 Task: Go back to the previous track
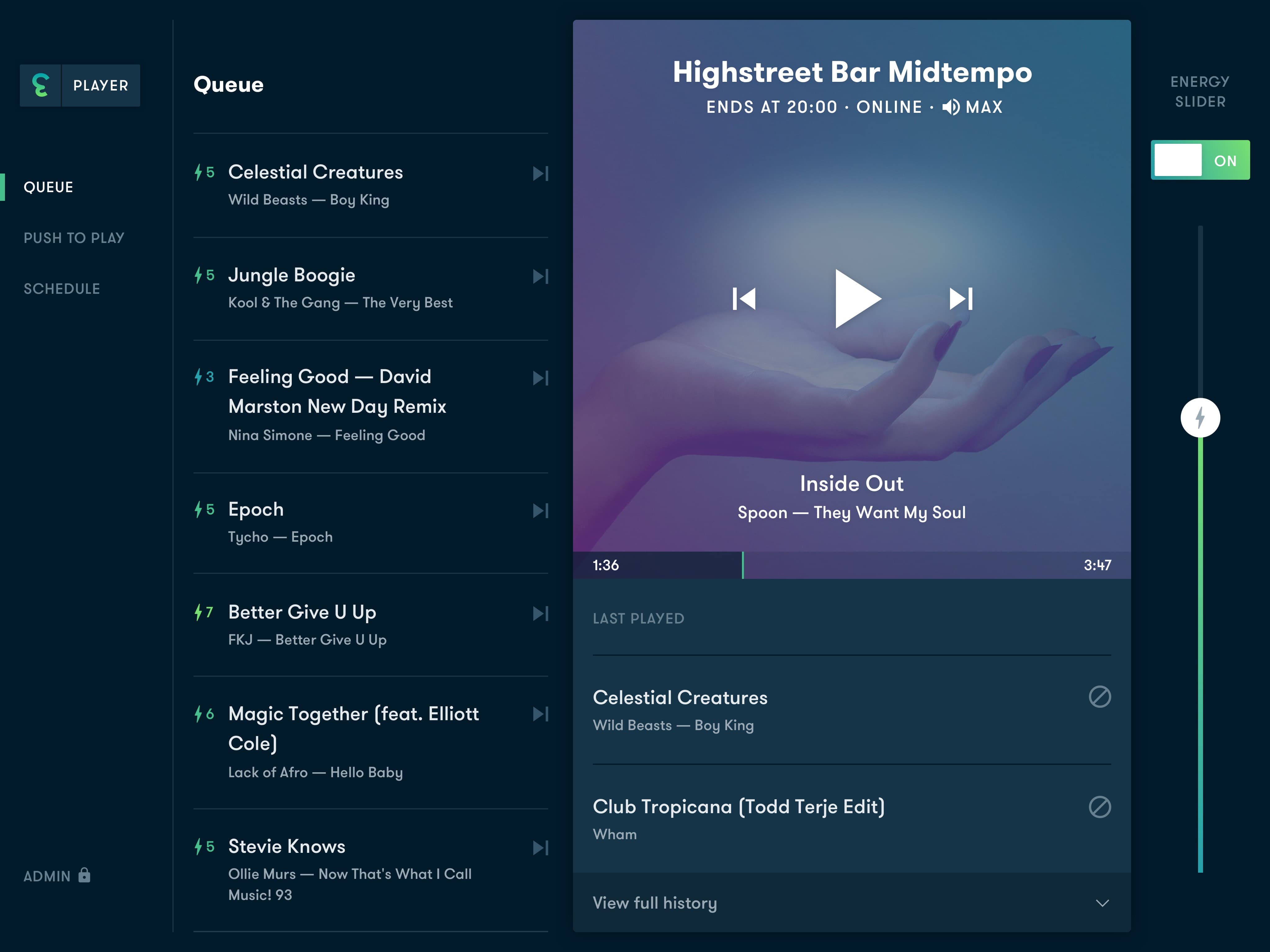[x=744, y=298]
